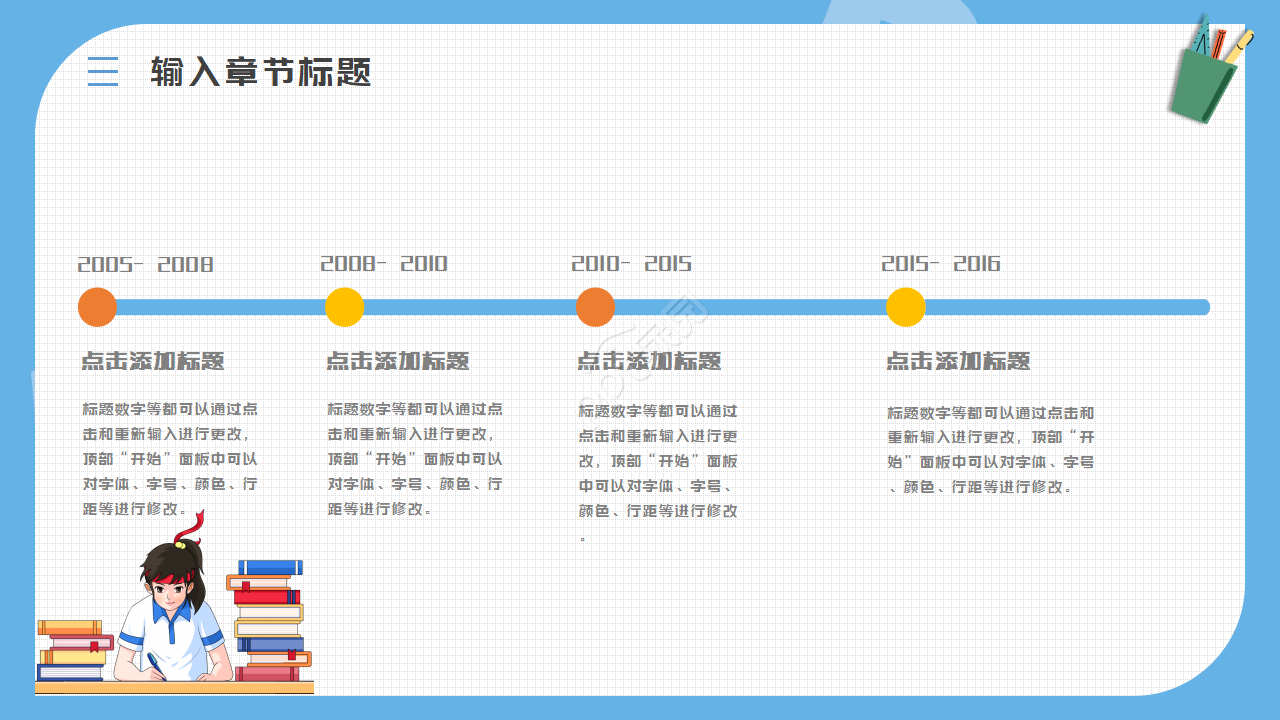Click the green pencil holder illustration
The width and height of the screenshot is (1280, 720).
tap(1208, 70)
